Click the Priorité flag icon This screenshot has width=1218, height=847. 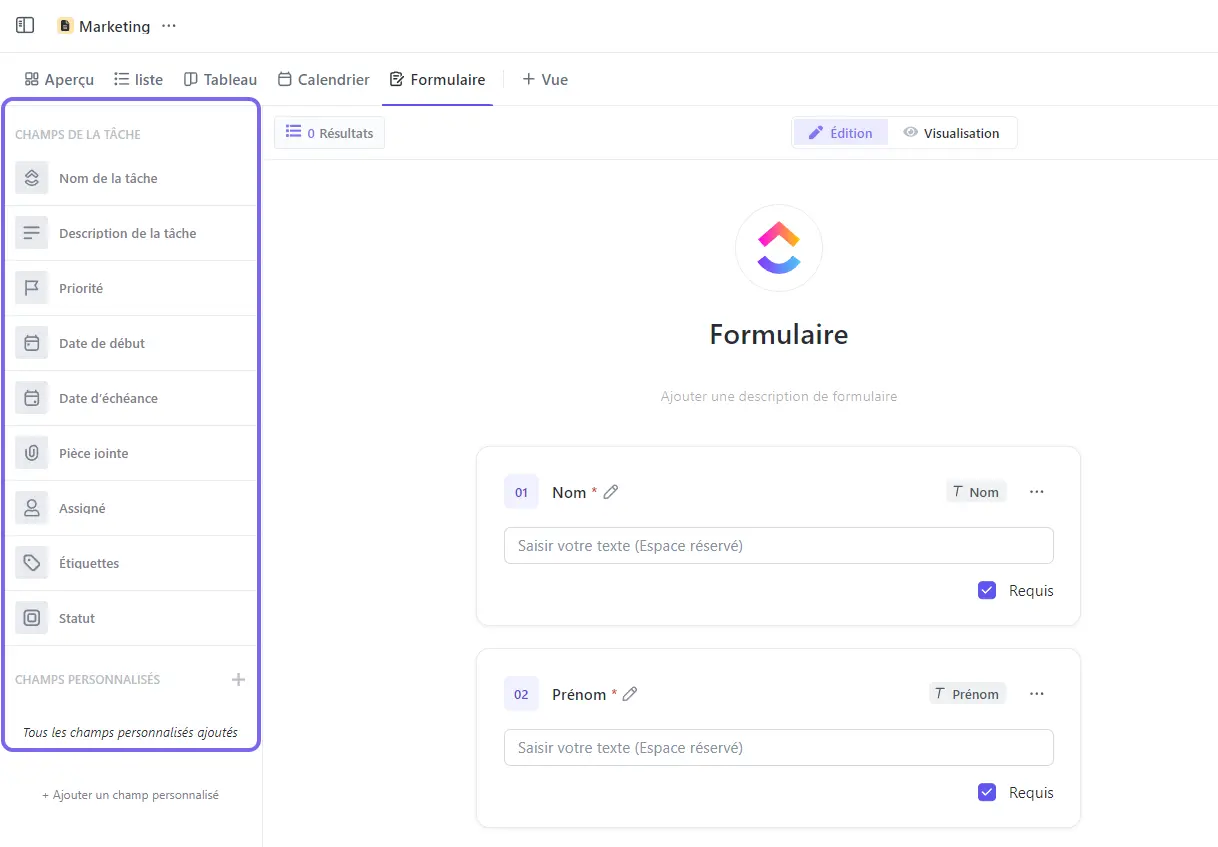[32, 288]
